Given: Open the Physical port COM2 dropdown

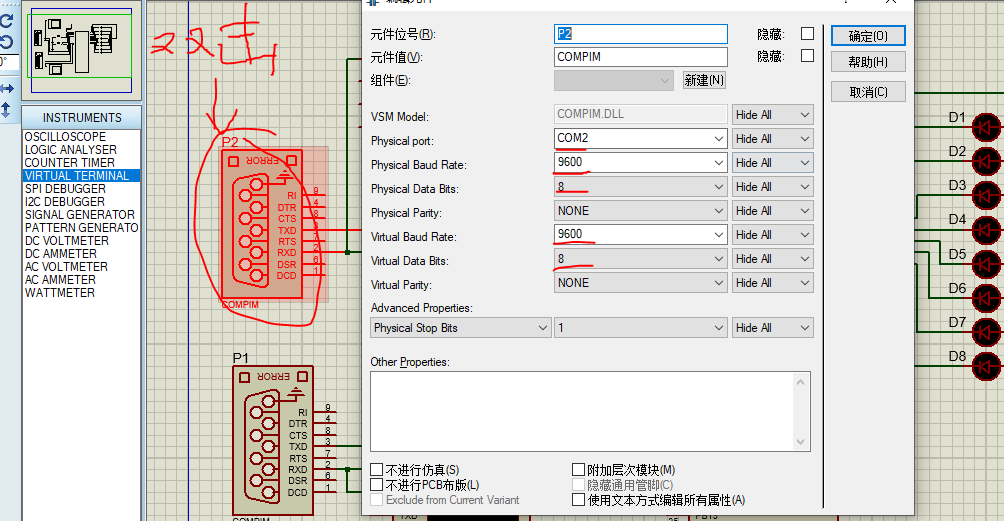Looking at the screenshot, I should click(x=640, y=138).
